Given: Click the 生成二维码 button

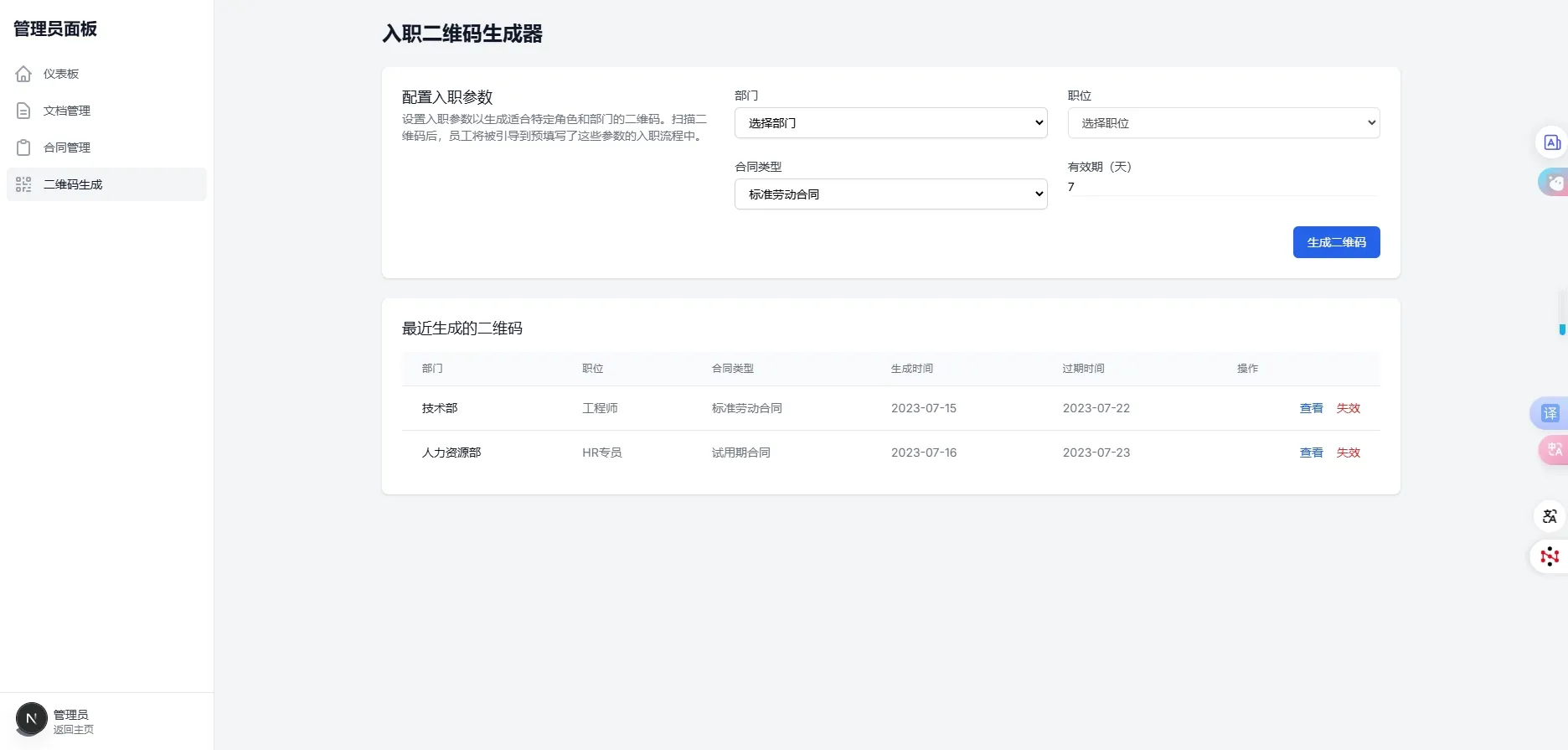Looking at the screenshot, I should coord(1336,242).
